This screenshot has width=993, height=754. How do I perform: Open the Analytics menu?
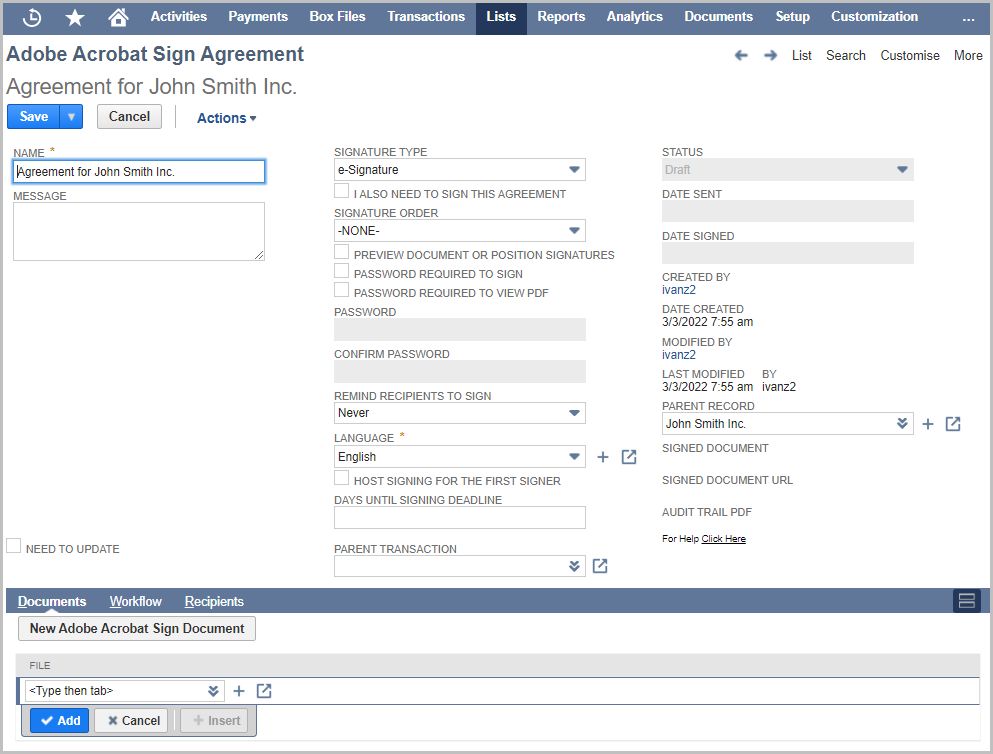[635, 17]
